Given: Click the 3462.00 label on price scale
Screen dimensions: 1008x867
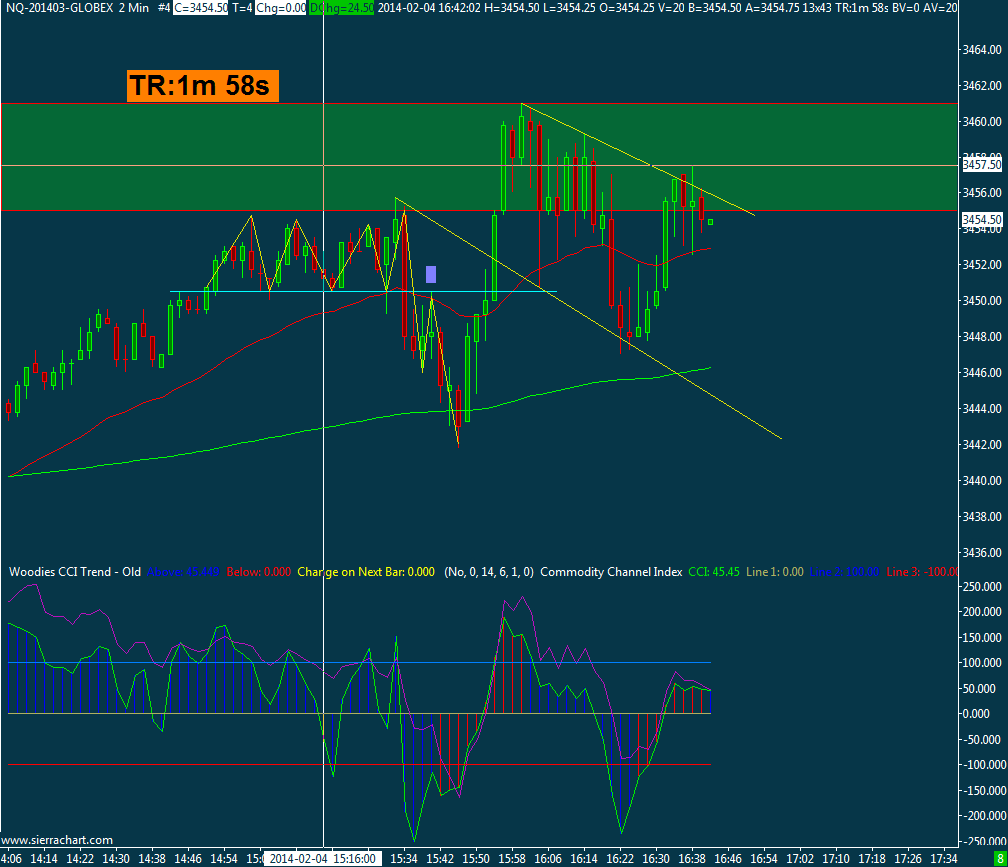Looking at the screenshot, I should (982, 85).
